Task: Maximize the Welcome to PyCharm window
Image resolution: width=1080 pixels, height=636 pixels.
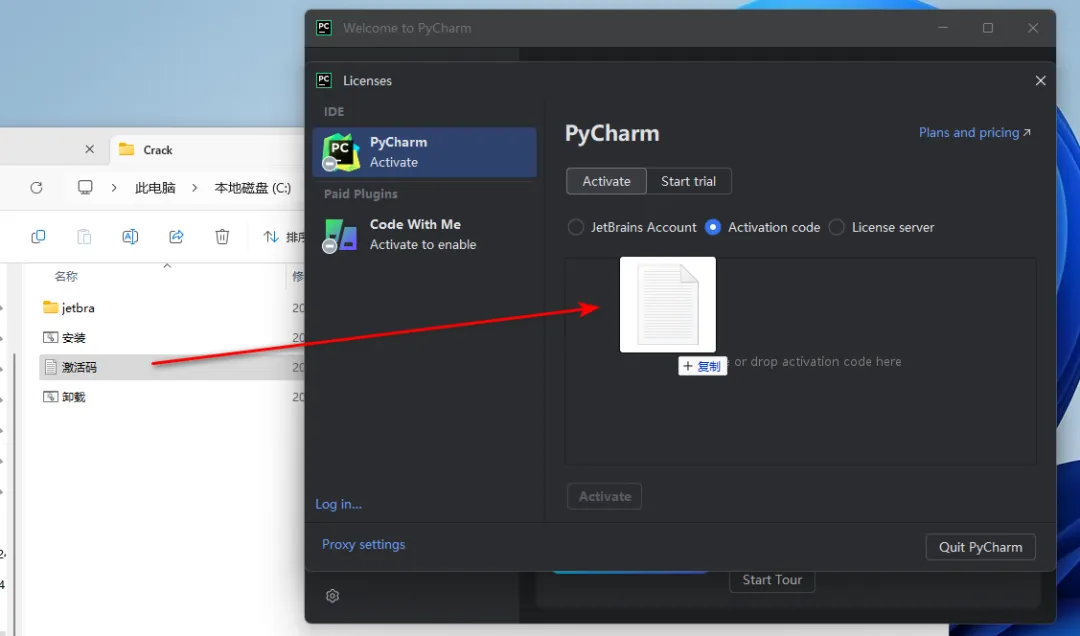Action: pyautogui.click(x=988, y=28)
